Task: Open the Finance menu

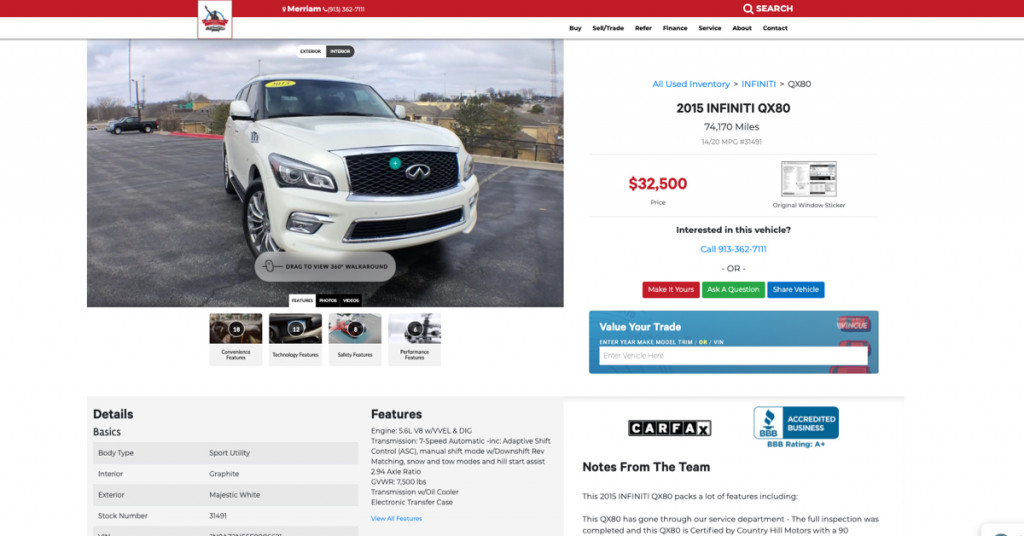Action: tap(675, 28)
